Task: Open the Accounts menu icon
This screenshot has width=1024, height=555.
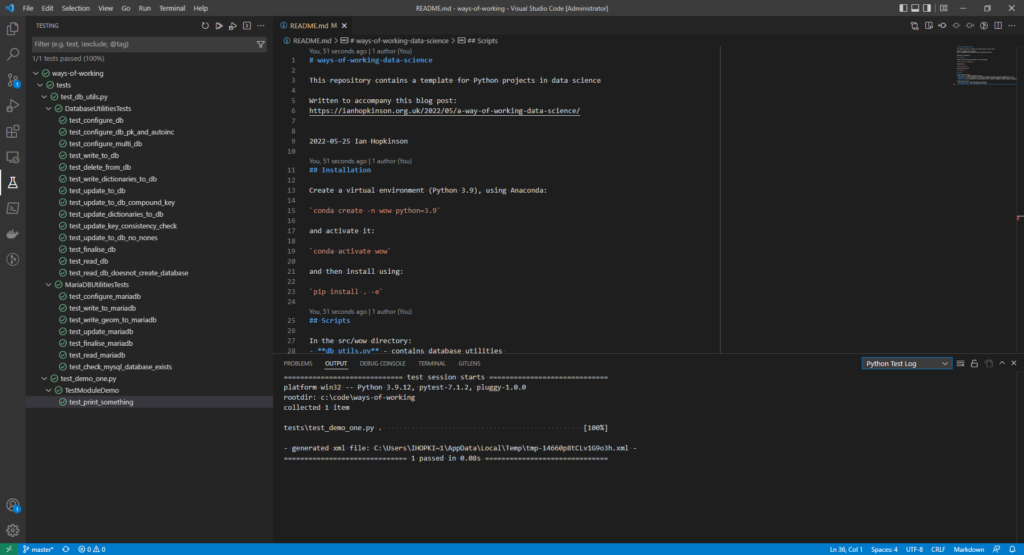Action: [x=12, y=505]
